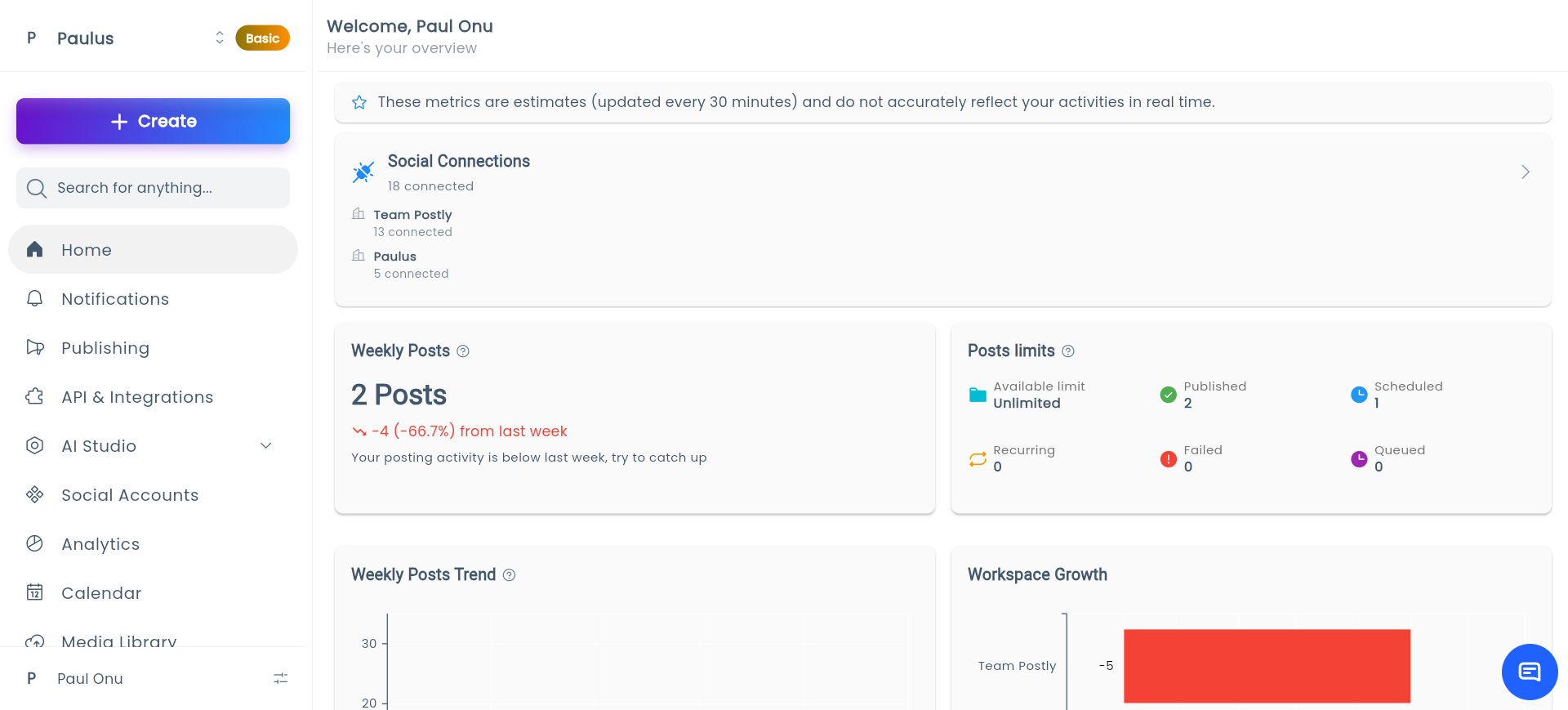Click the Publishing flag icon
The image size is (1568, 710).
[x=34, y=347]
